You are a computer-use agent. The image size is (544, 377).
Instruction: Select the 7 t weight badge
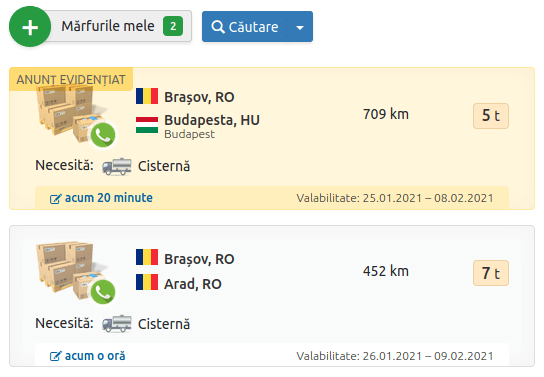coord(491,273)
